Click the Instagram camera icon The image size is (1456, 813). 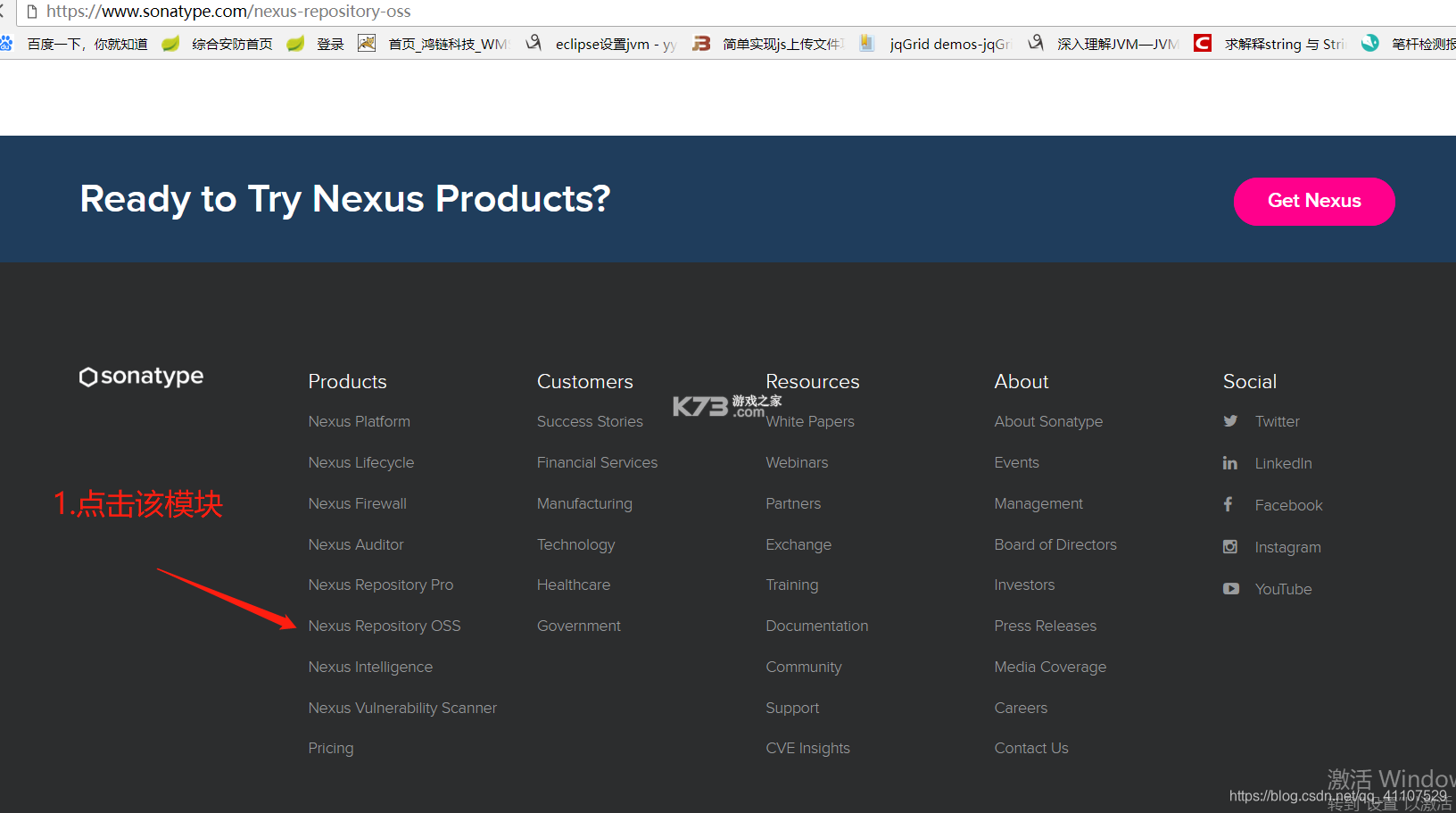coord(1230,546)
